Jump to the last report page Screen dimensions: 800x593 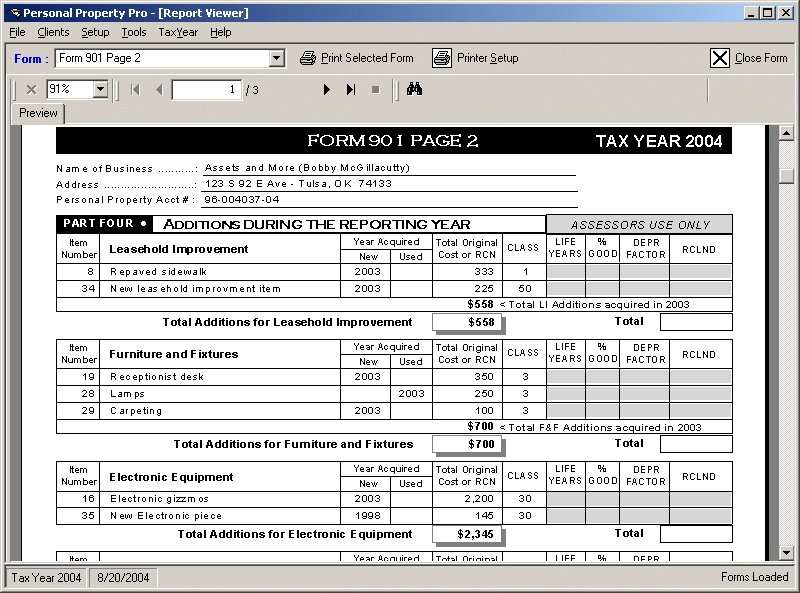[x=351, y=90]
